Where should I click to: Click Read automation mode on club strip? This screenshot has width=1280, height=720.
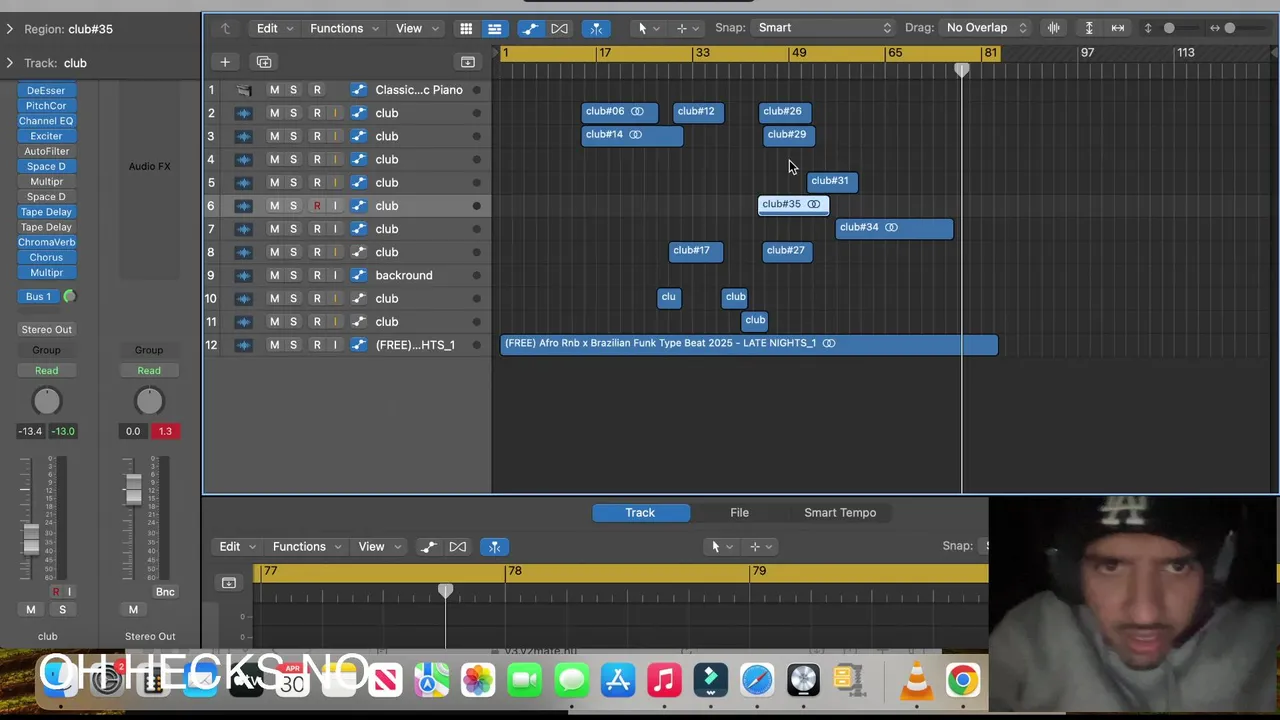point(46,371)
